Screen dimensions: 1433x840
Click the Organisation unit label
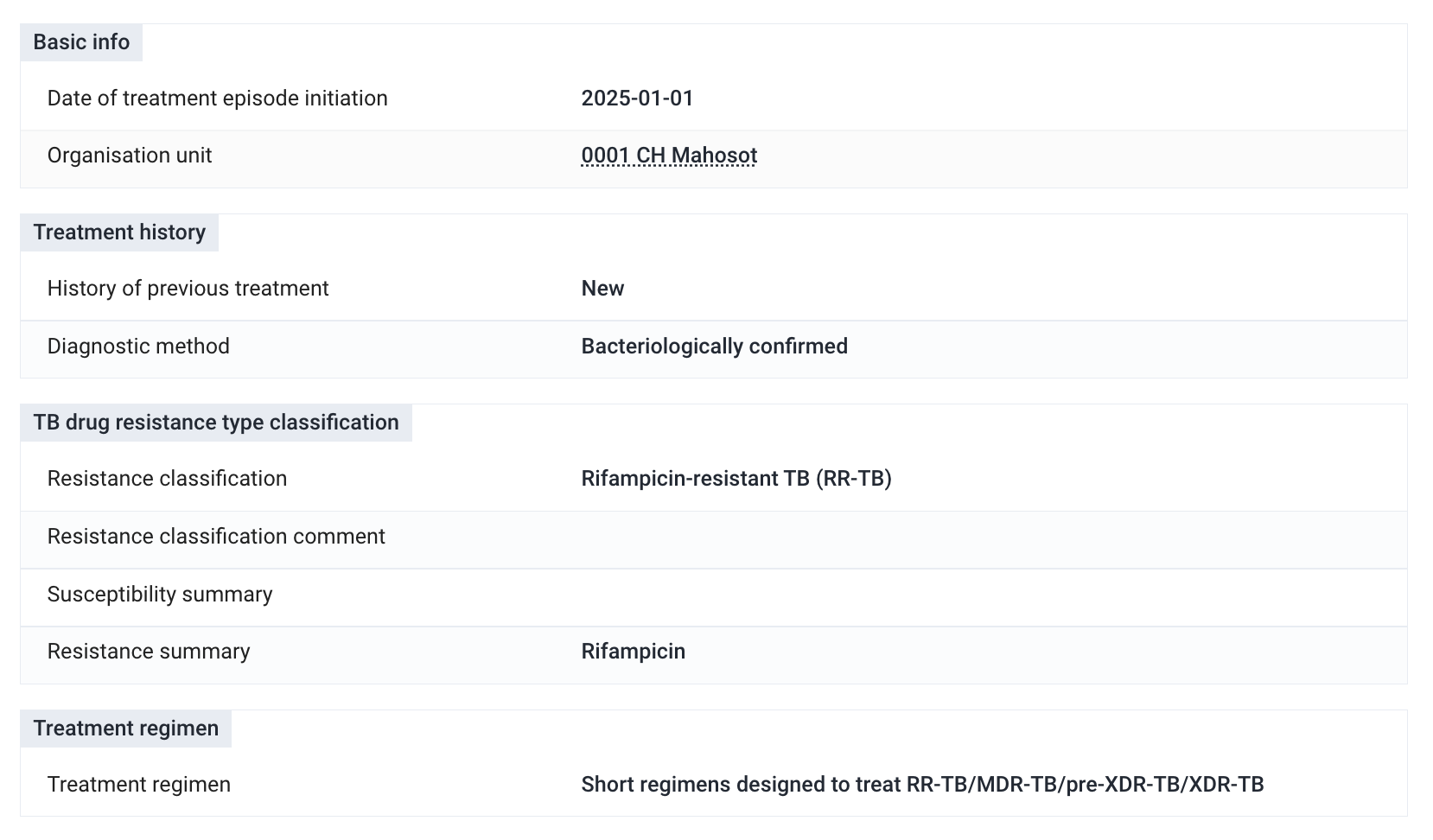[x=130, y=156]
